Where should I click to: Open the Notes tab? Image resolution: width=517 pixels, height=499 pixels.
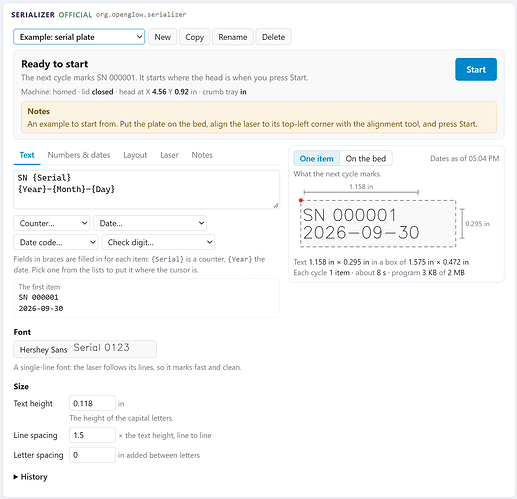tap(202, 155)
